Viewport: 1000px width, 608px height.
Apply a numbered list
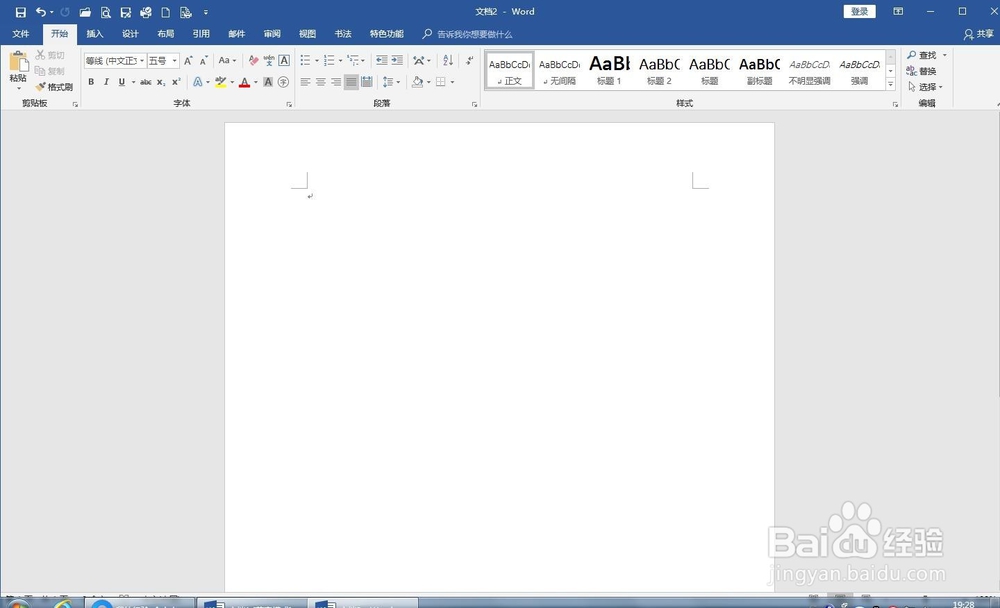(x=329, y=61)
